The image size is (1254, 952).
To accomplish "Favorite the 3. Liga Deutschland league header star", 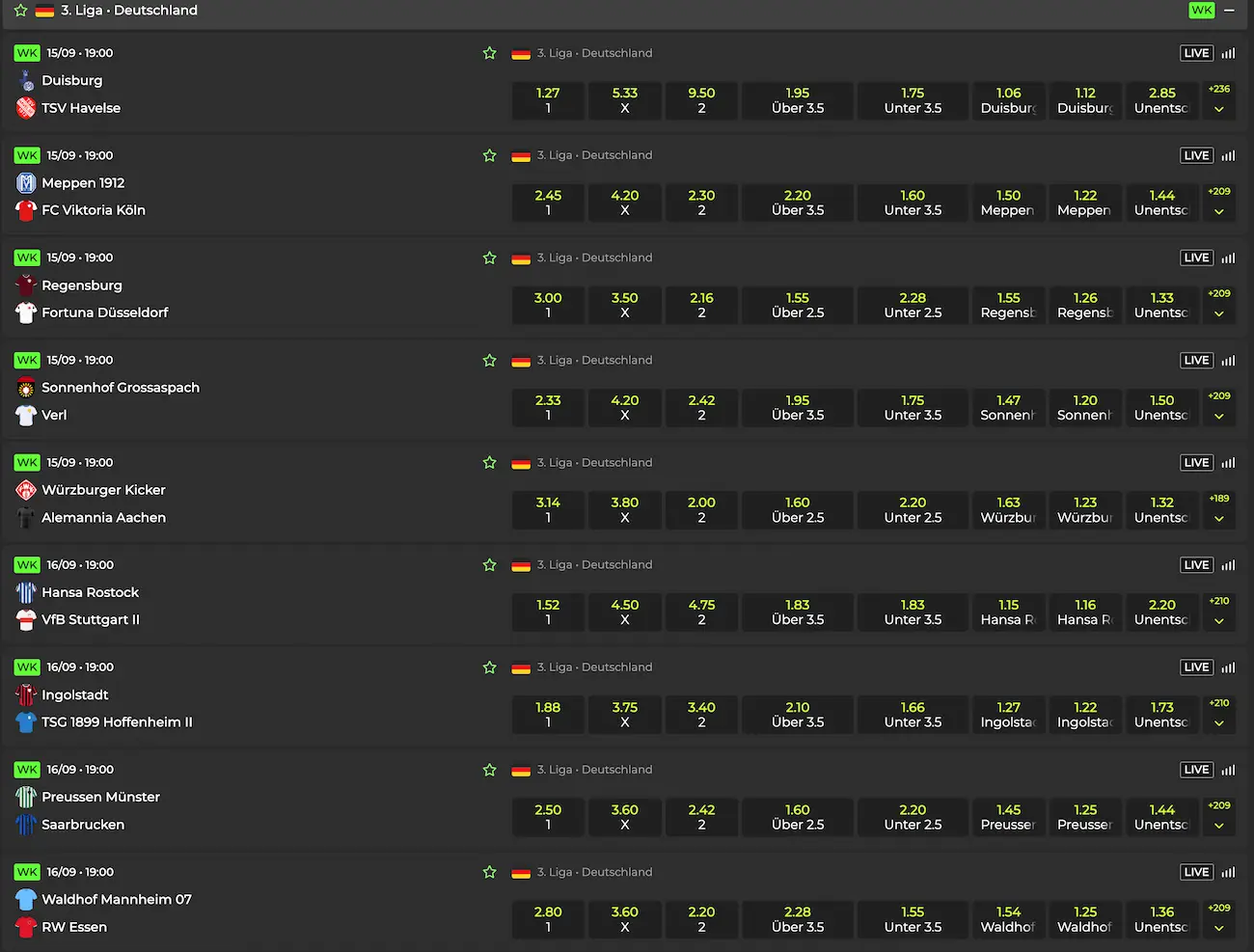I will tap(20, 11).
